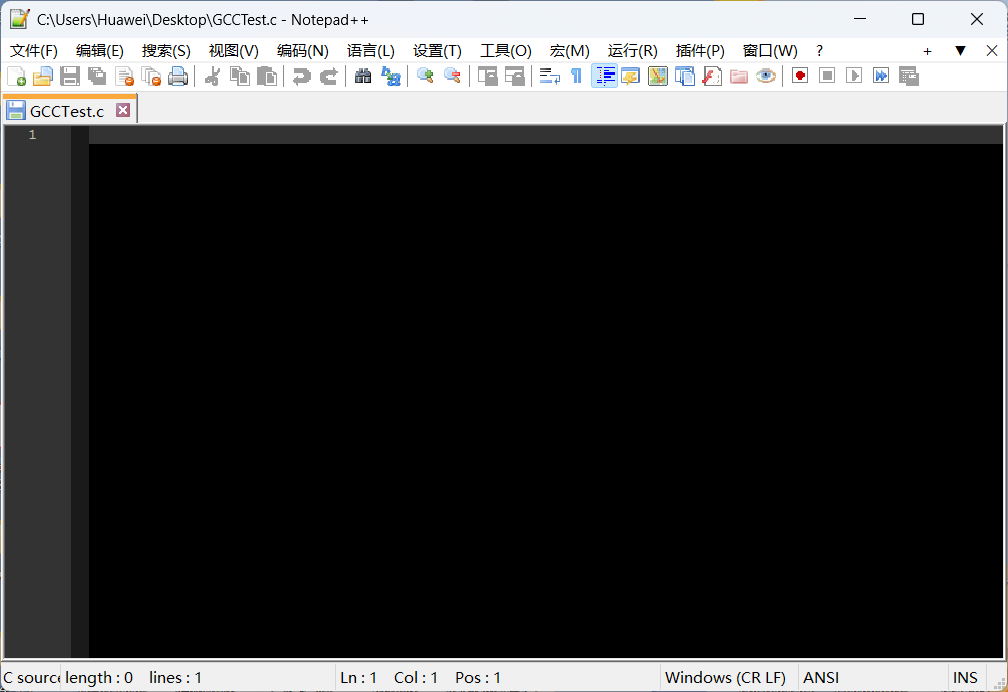The image size is (1008, 692).
Task: Open the 搜索(S) menu
Action: tap(166, 51)
